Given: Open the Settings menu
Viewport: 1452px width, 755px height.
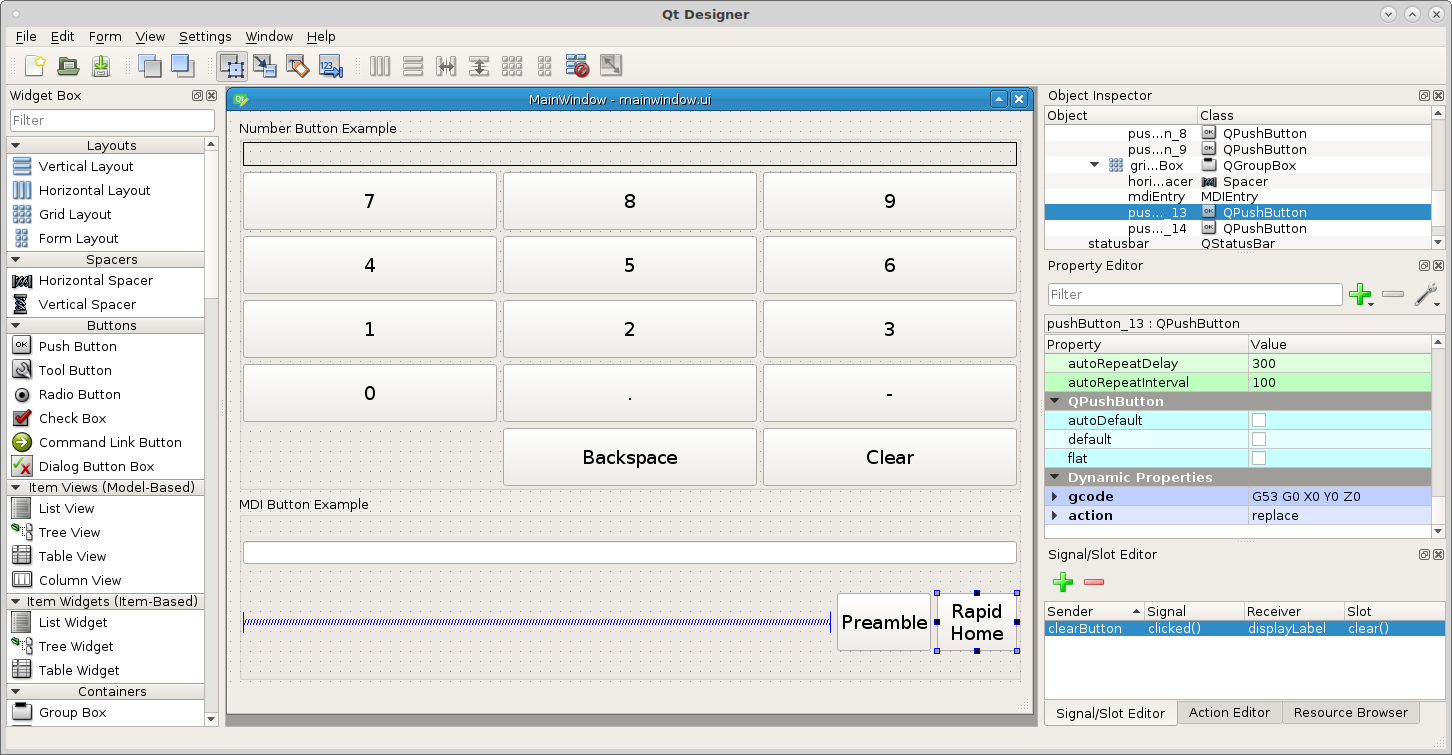Looking at the screenshot, I should 205,36.
